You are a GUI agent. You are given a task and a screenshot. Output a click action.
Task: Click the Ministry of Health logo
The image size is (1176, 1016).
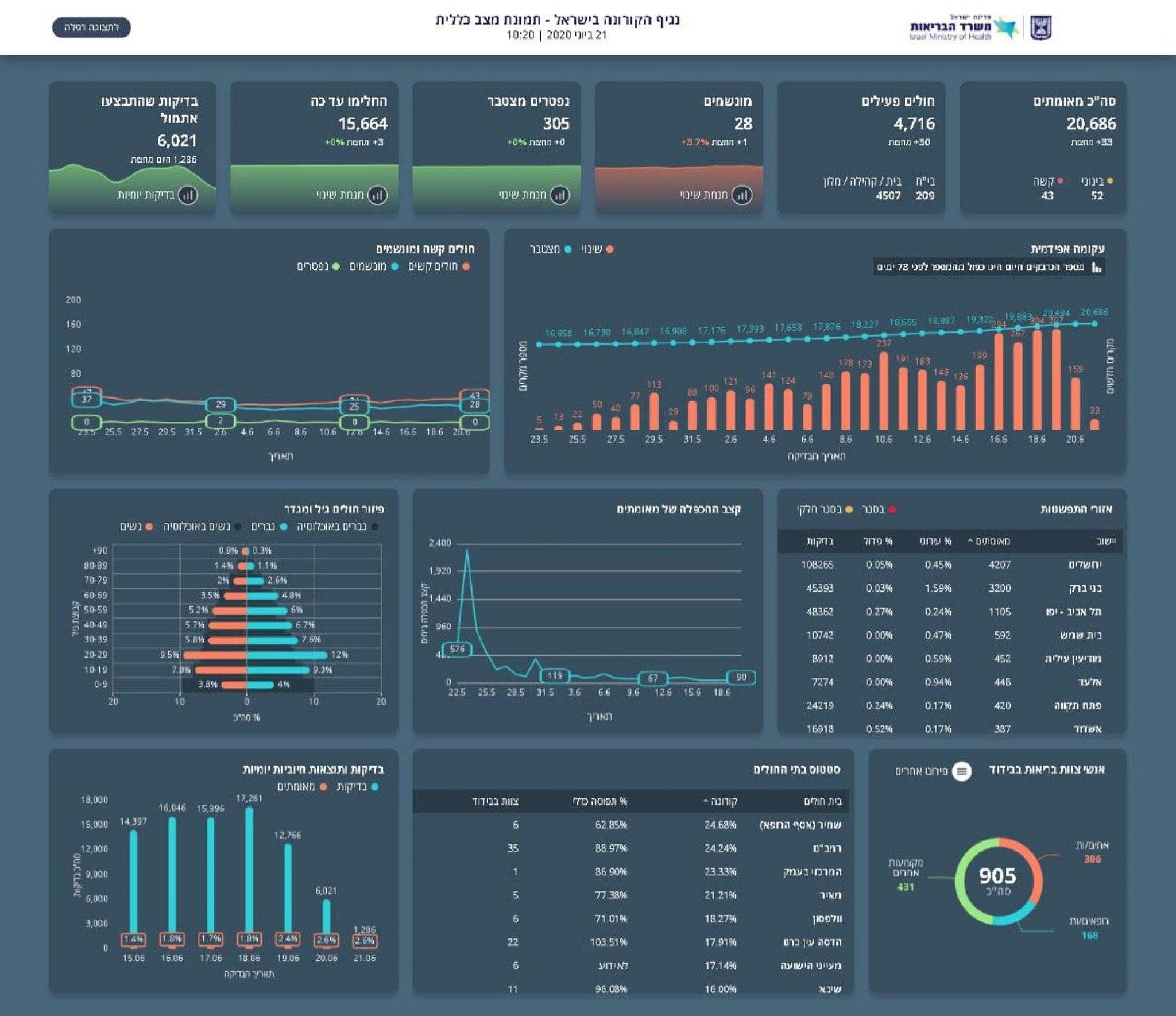(x=964, y=28)
